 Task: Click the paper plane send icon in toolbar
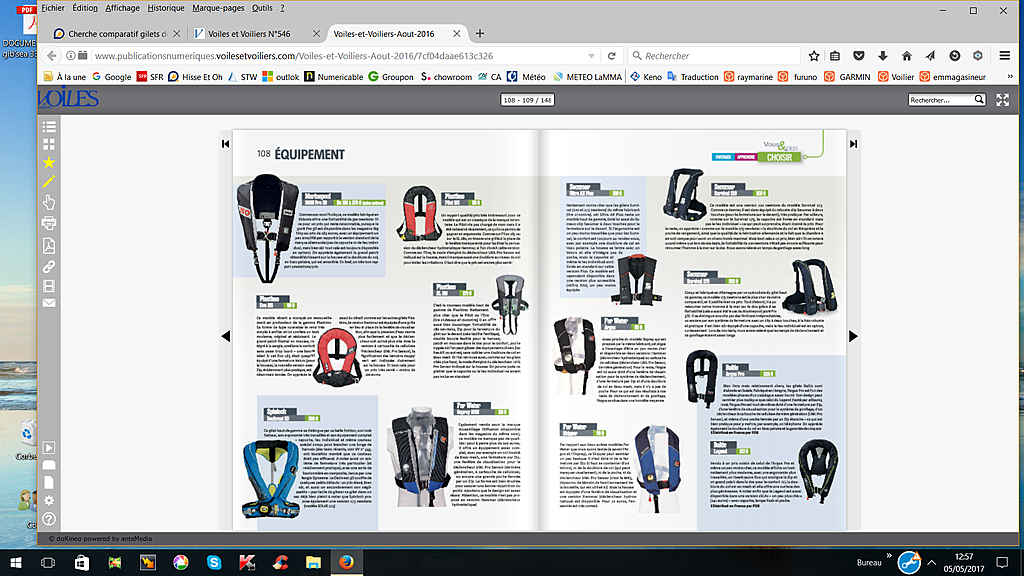[x=930, y=56]
